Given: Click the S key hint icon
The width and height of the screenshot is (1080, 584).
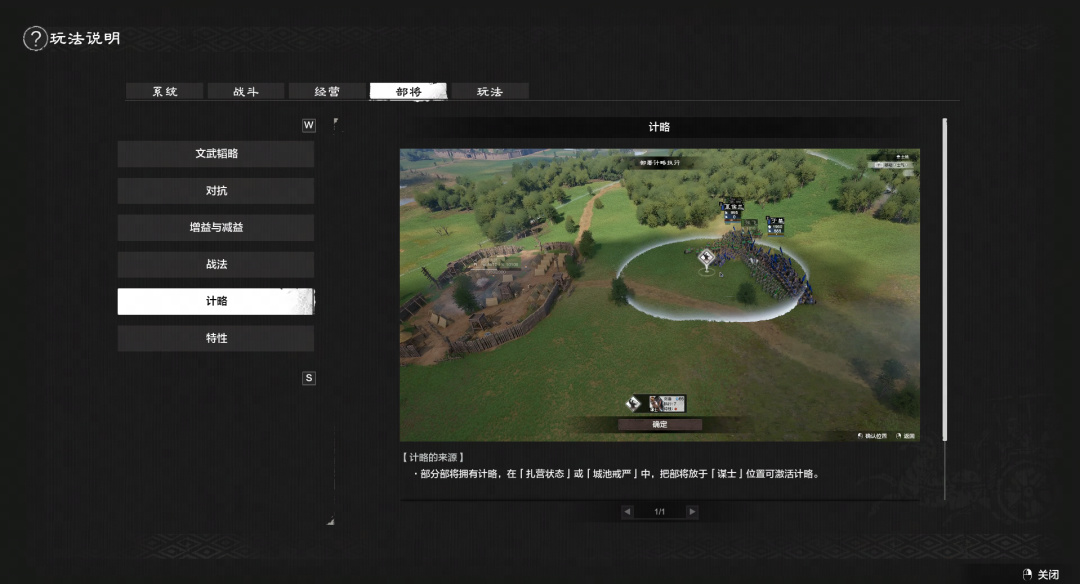Looking at the screenshot, I should [309, 378].
